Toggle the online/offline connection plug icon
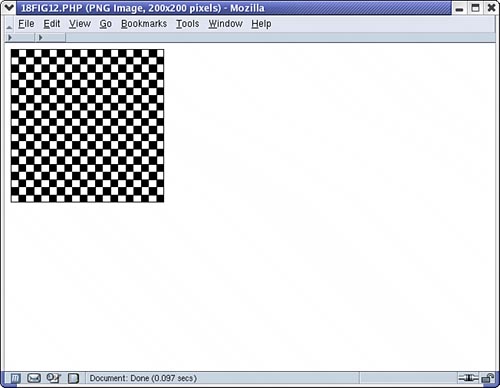 click(468, 378)
